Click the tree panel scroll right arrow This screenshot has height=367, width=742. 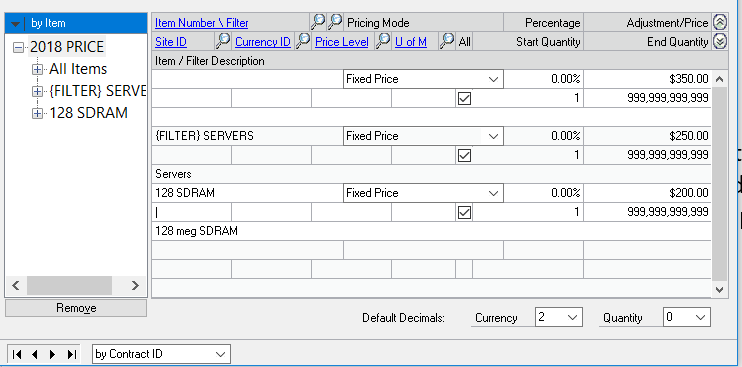tap(135, 285)
